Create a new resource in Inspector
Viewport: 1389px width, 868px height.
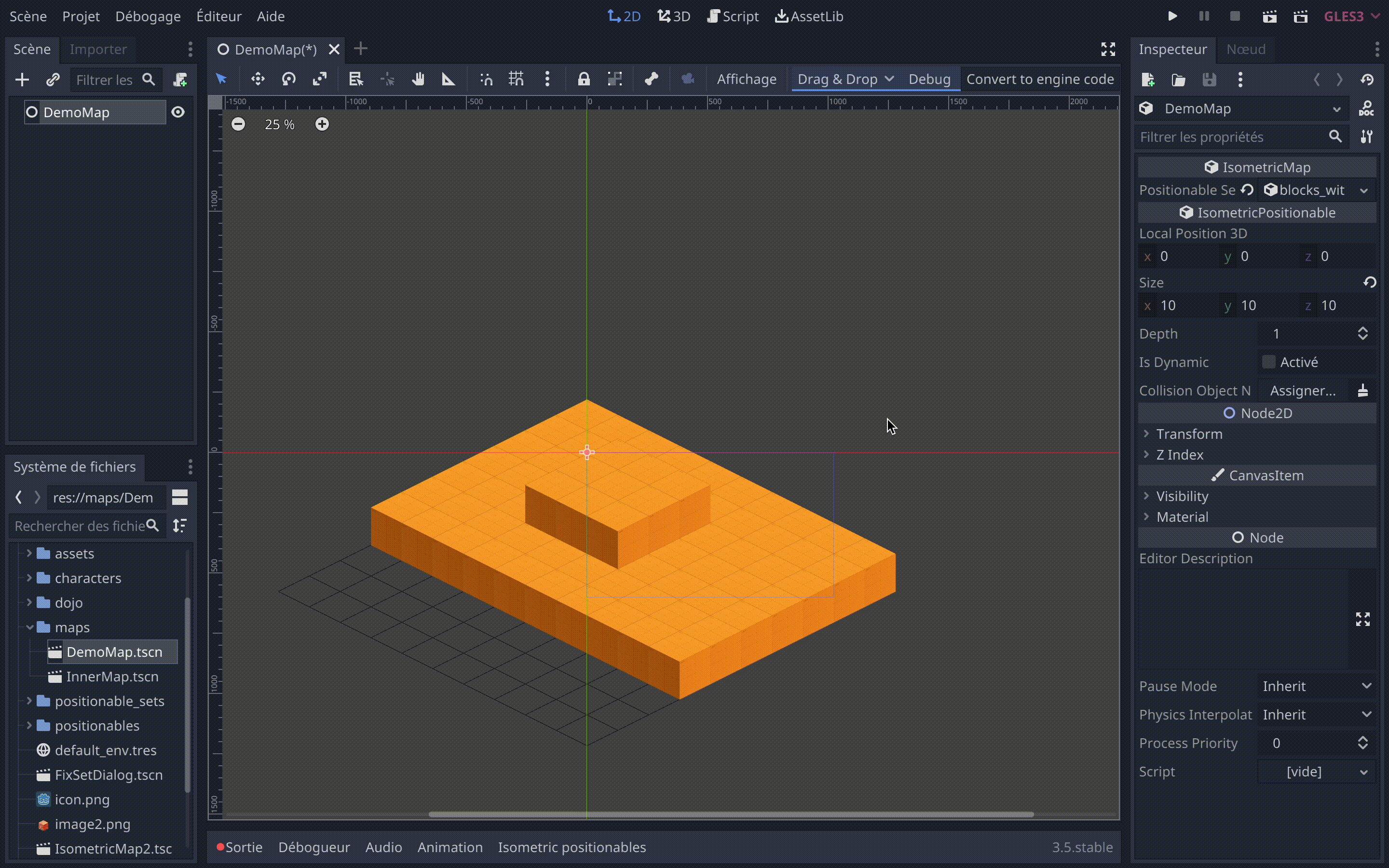tap(1148, 80)
